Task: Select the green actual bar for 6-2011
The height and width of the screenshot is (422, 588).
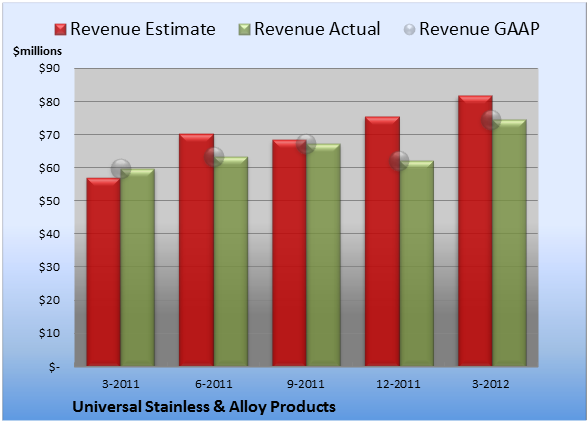Action: 231,261
